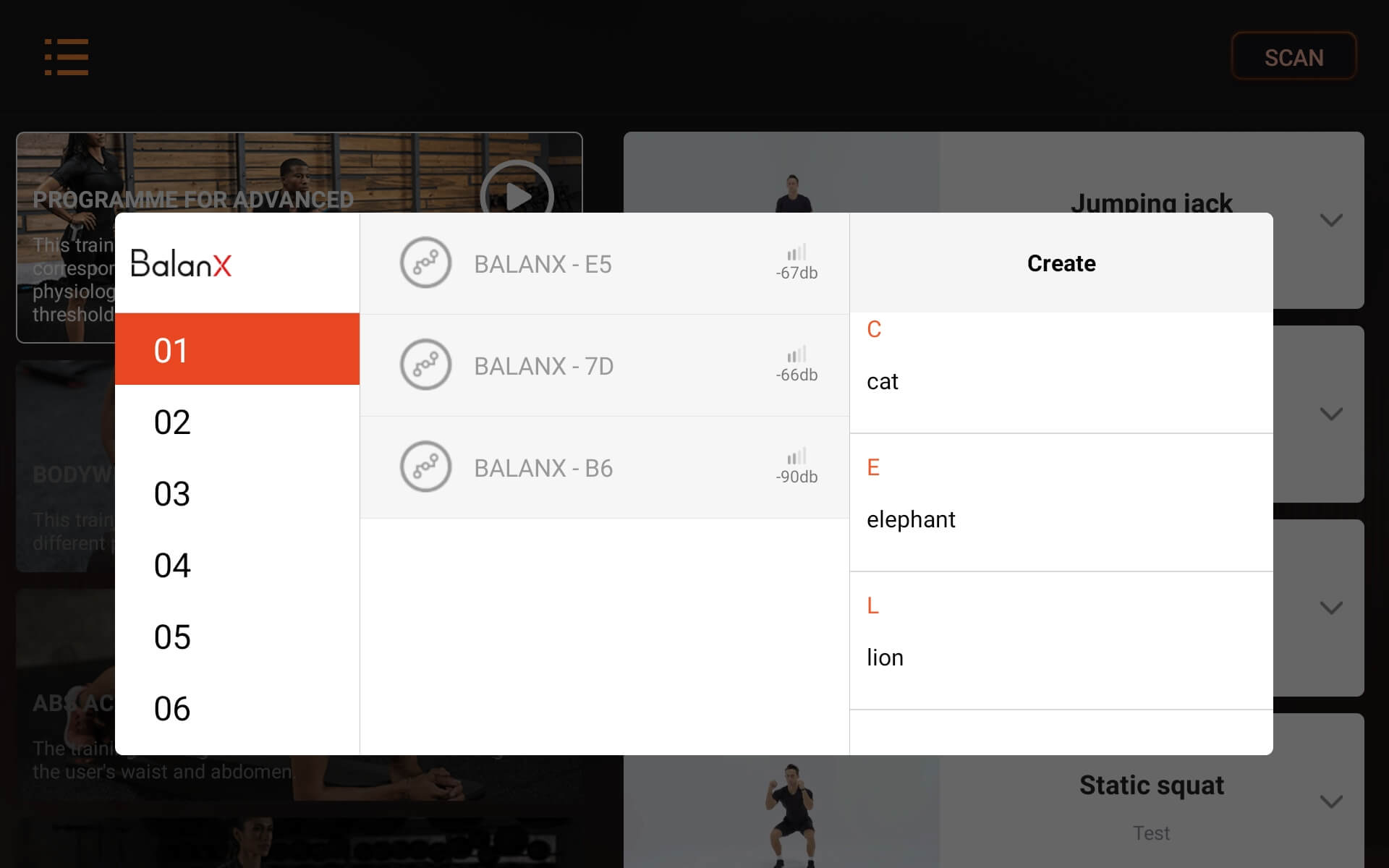Click the BALANX - 7D device icon
The width and height of the screenshot is (1389, 868).
(x=425, y=365)
